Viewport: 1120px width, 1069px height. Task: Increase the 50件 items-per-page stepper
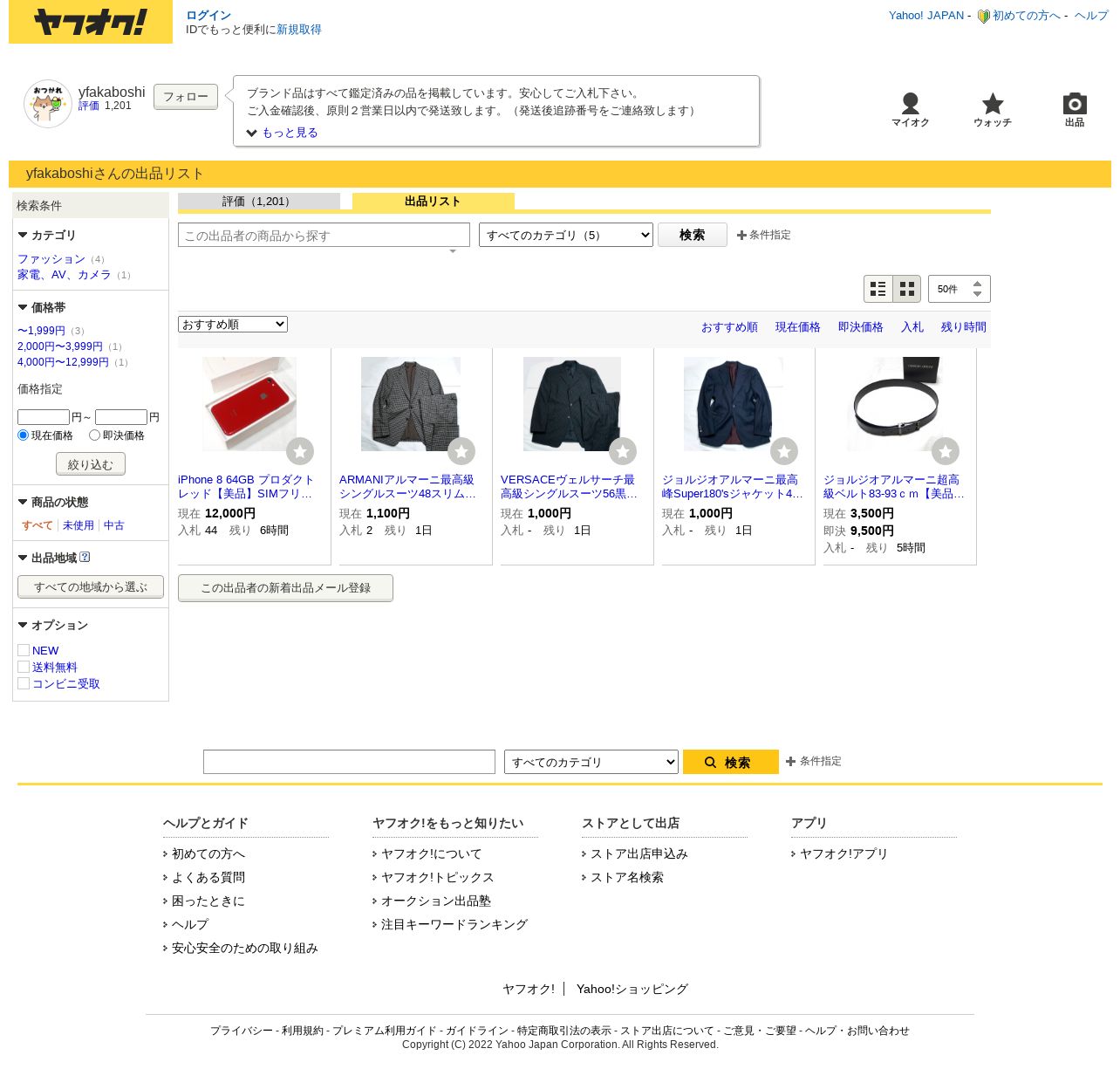click(977, 284)
